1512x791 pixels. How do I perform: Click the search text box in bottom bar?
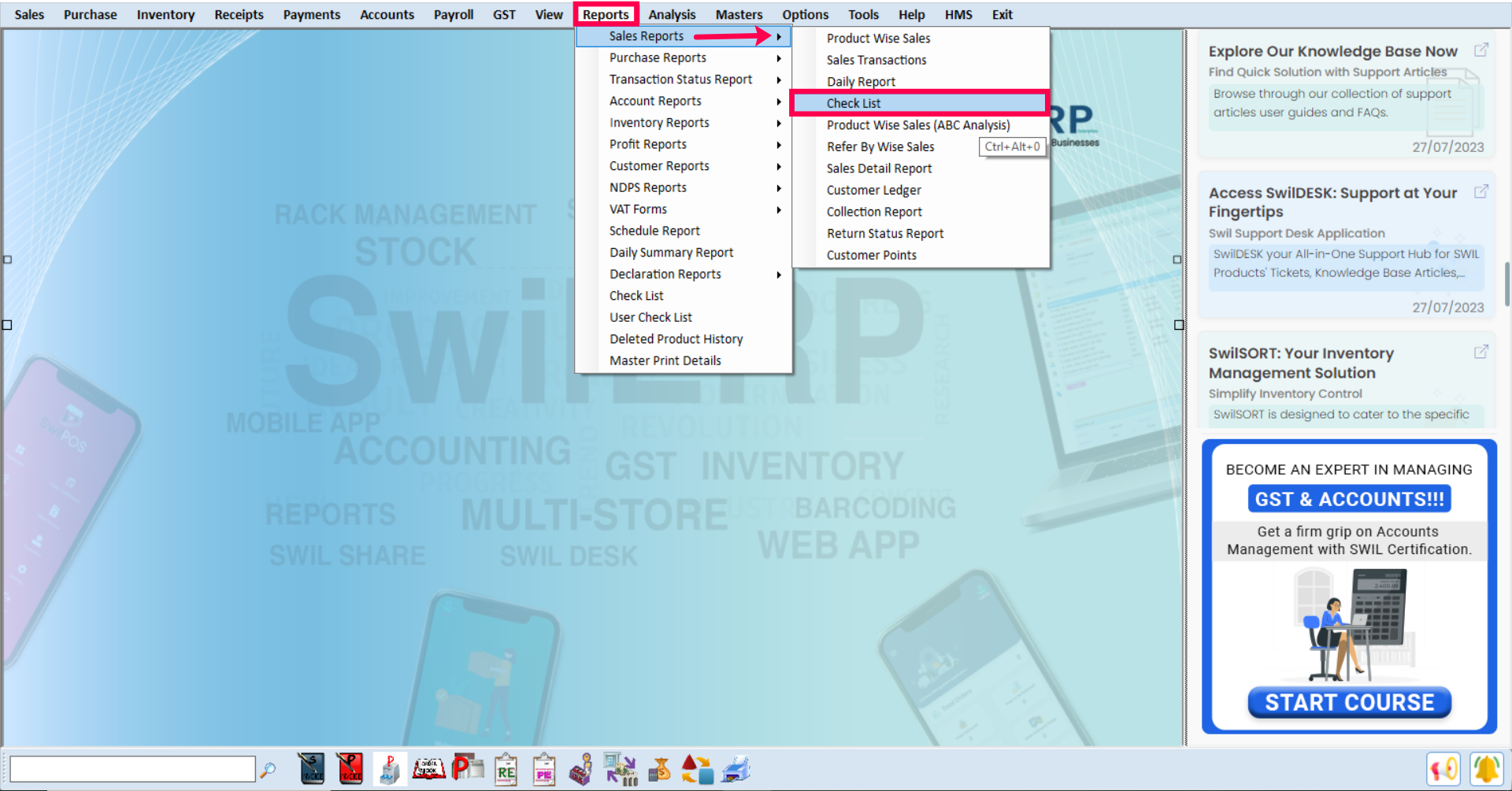[x=132, y=769]
